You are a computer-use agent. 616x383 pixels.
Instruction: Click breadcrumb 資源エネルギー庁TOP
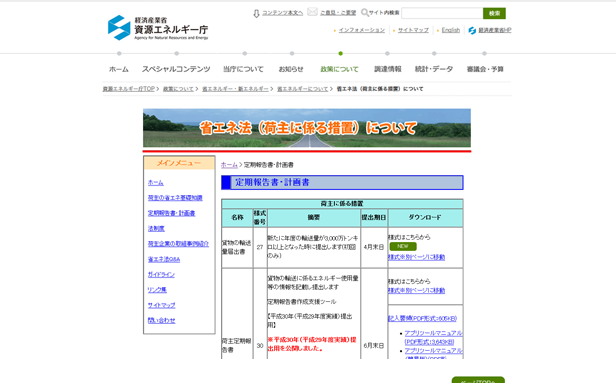pos(128,89)
